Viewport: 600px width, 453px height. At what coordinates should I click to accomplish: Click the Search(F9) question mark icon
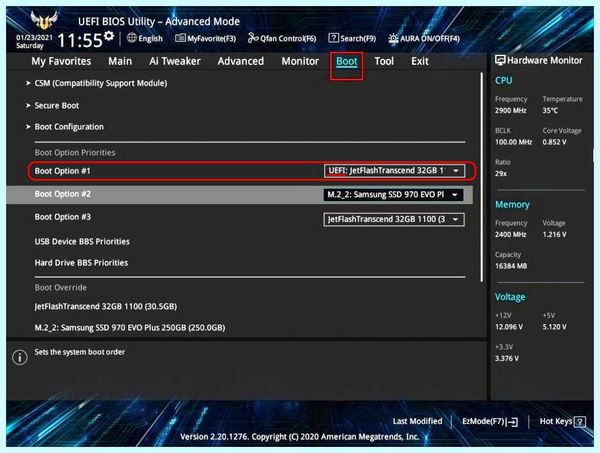click(333, 38)
